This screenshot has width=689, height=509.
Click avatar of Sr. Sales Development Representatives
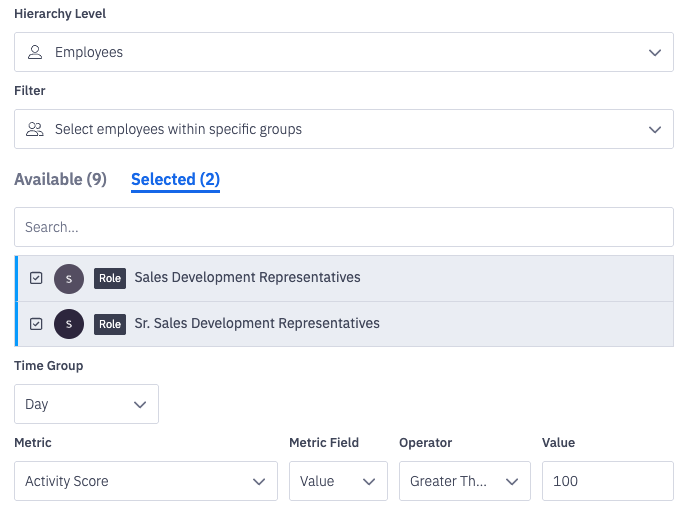click(x=69, y=324)
